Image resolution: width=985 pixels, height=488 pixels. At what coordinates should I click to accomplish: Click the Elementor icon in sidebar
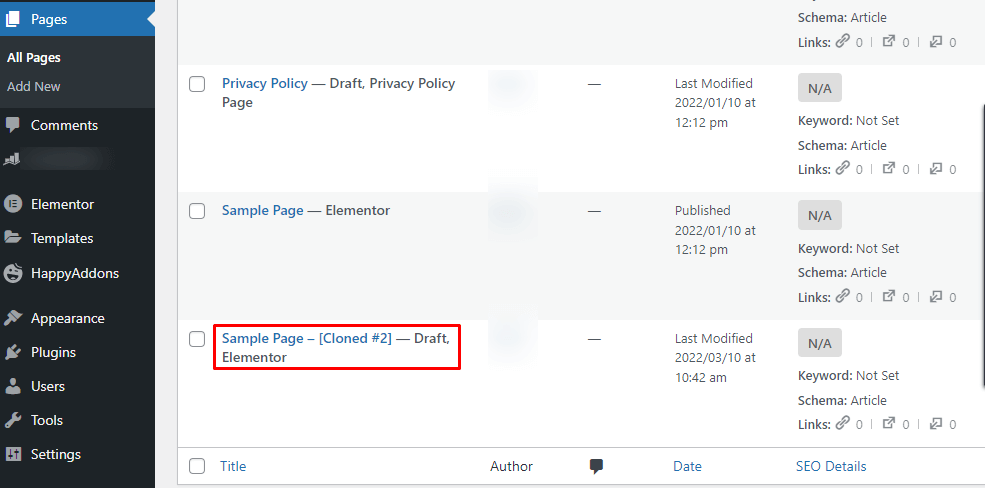click(x=13, y=204)
